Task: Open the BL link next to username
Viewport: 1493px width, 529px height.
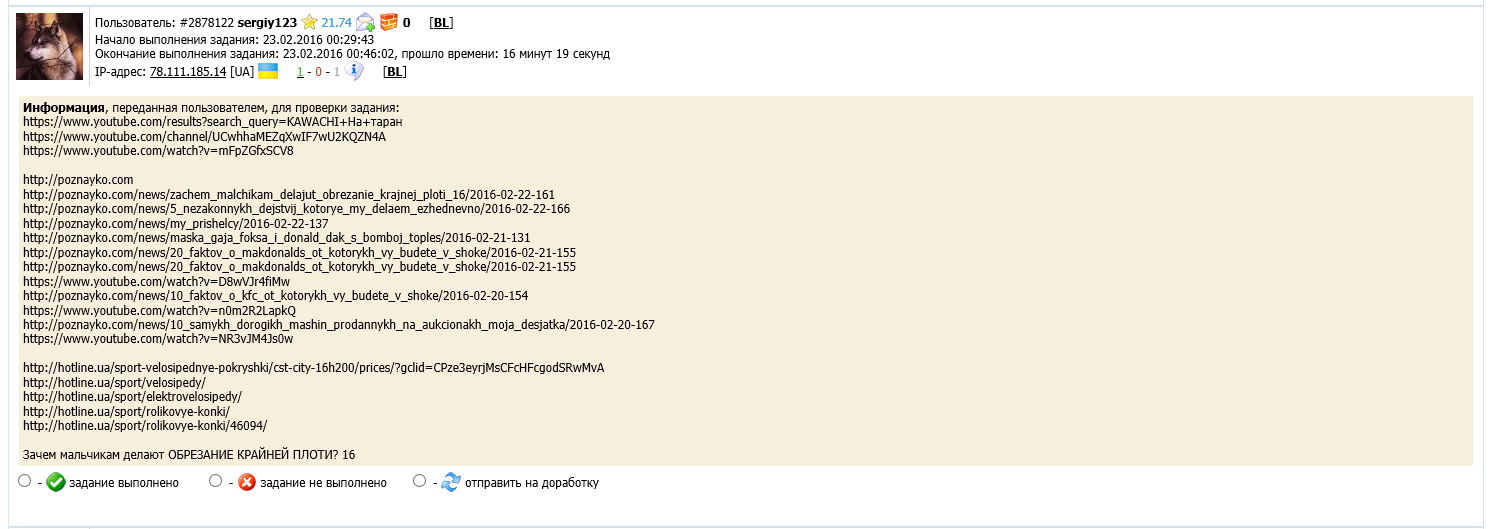Action: pos(441,22)
